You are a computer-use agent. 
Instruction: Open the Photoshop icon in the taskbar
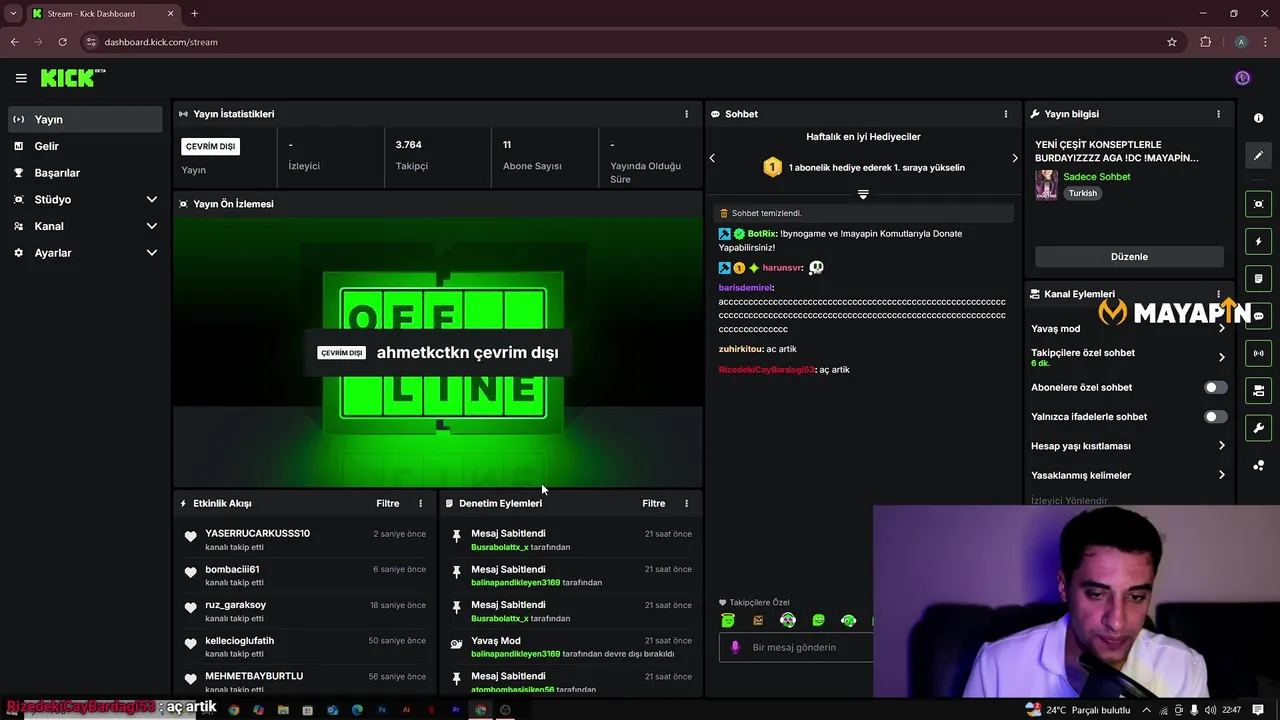(382, 710)
